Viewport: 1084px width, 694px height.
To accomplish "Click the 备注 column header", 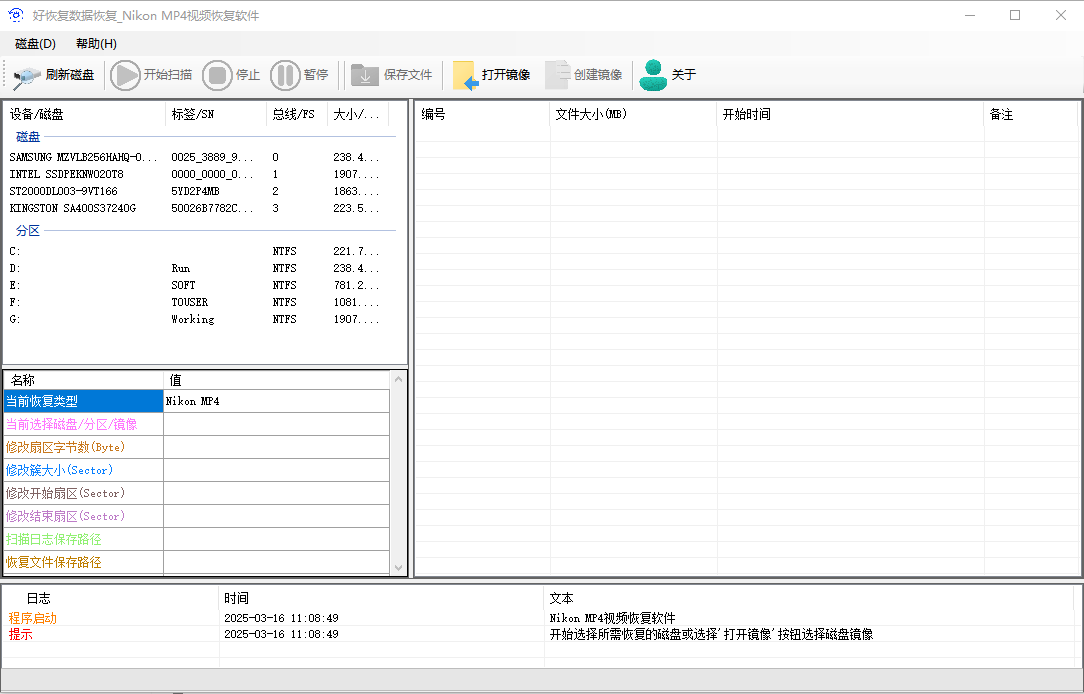I will click(1031, 114).
